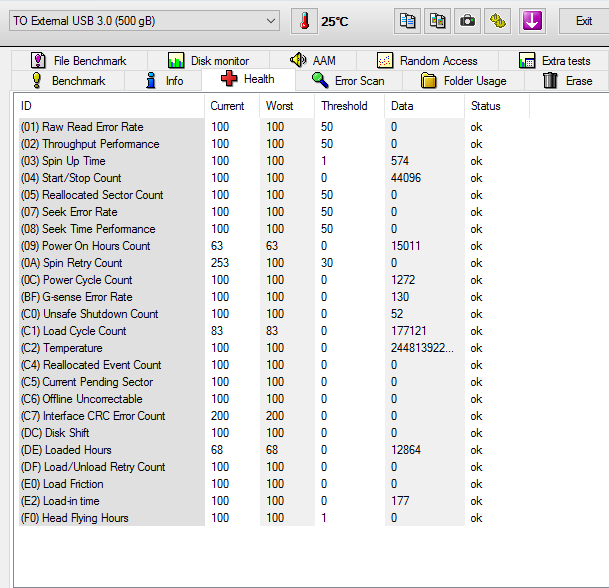The height and width of the screenshot is (588, 609).
Task: Click the copy text to clipboard icon
Action: (407, 21)
